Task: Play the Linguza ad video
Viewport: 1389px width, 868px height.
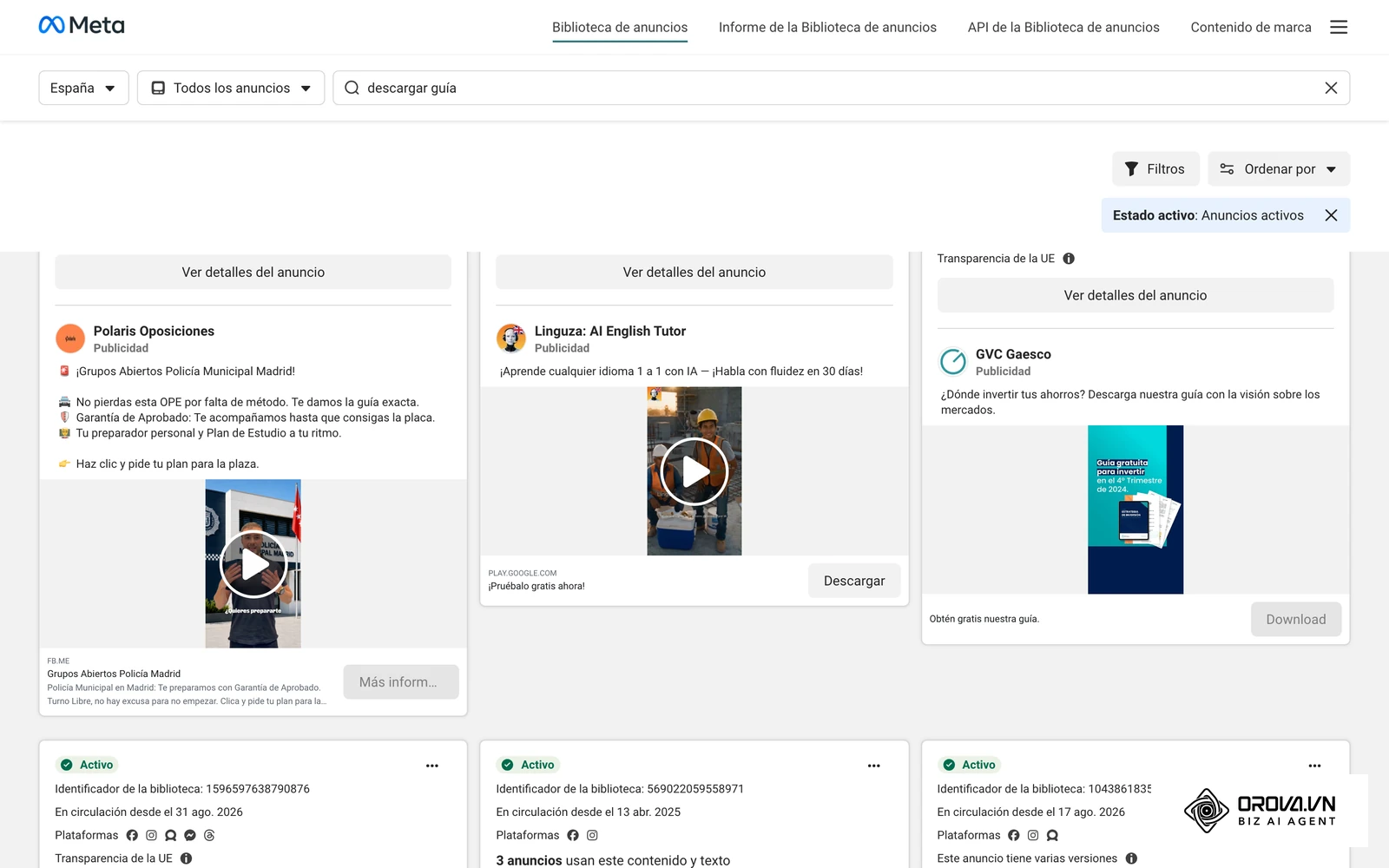Action: (694, 471)
